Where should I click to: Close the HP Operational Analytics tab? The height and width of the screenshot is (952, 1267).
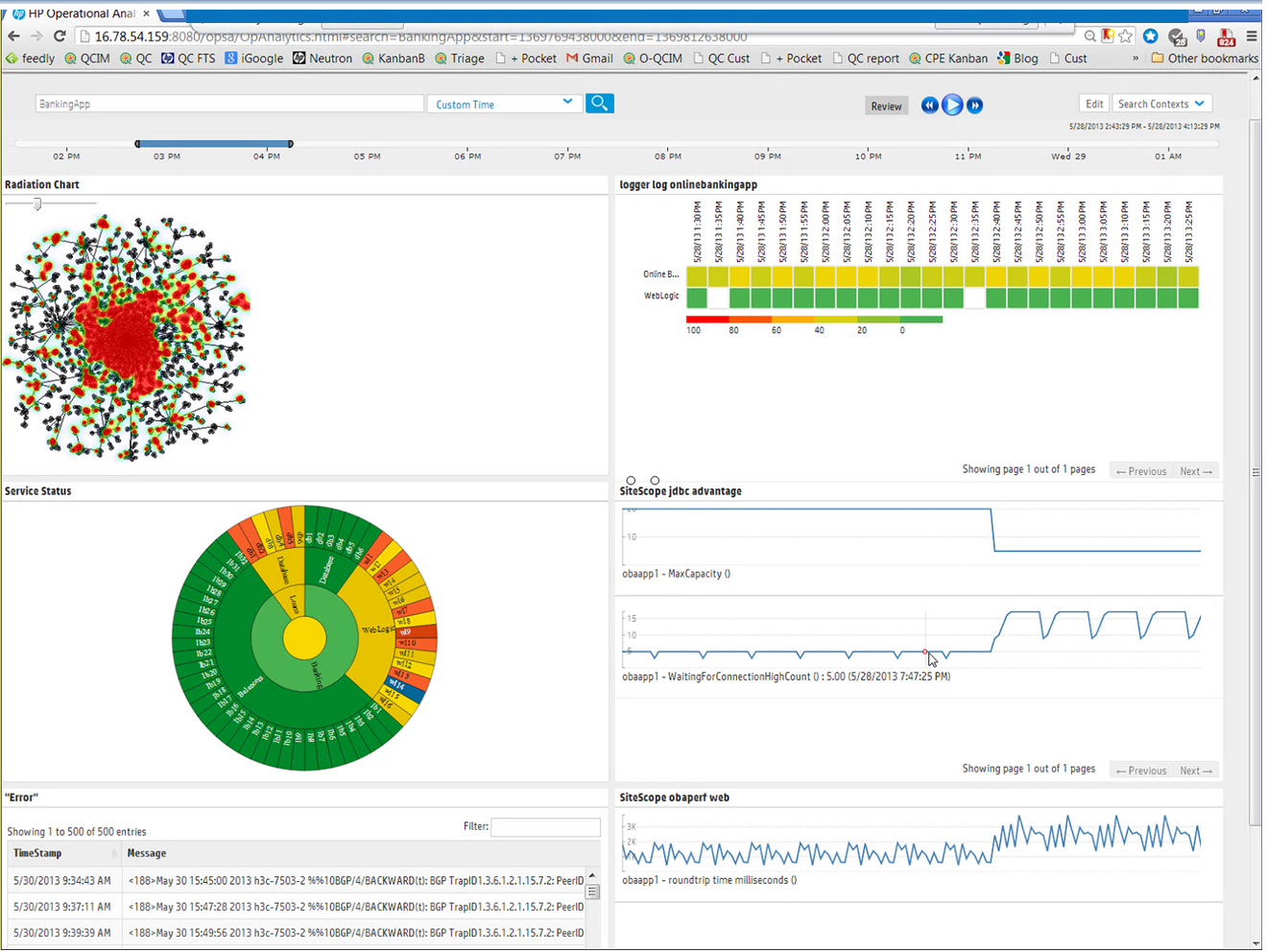[146, 13]
